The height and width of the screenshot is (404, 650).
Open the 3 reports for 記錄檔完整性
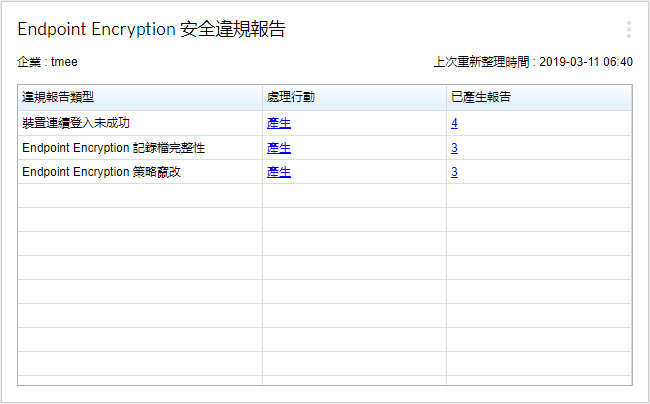(x=454, y=147)
